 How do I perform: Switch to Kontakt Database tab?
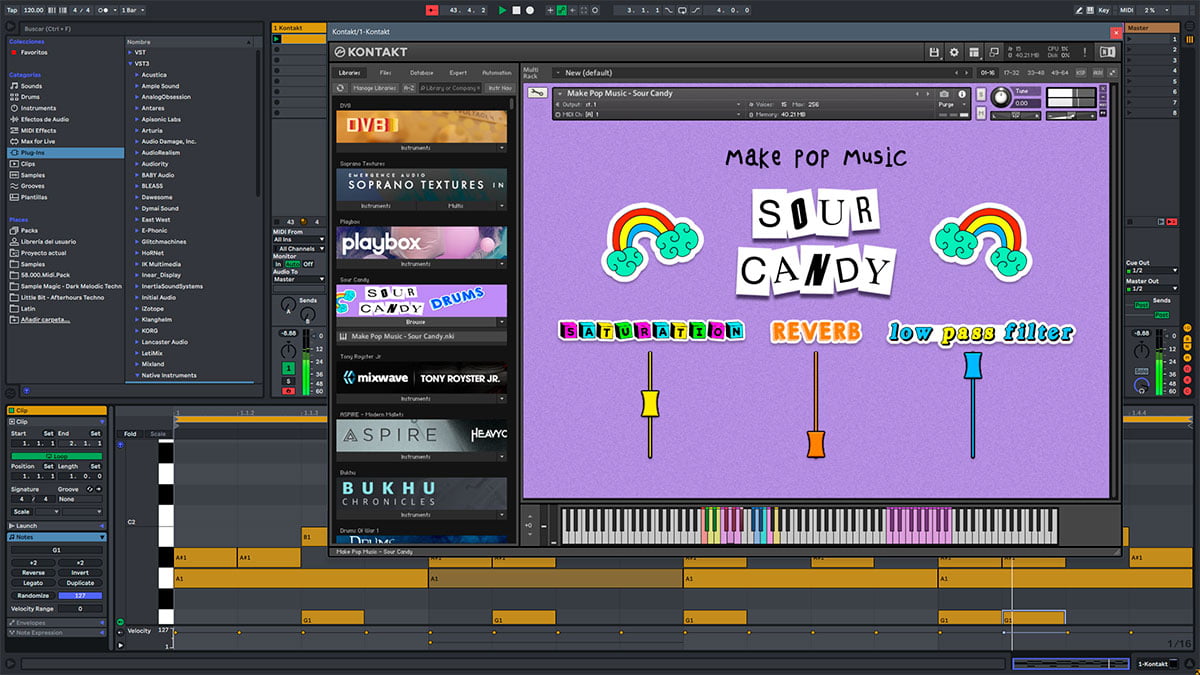pyautogui.click(x=421, y=73)
